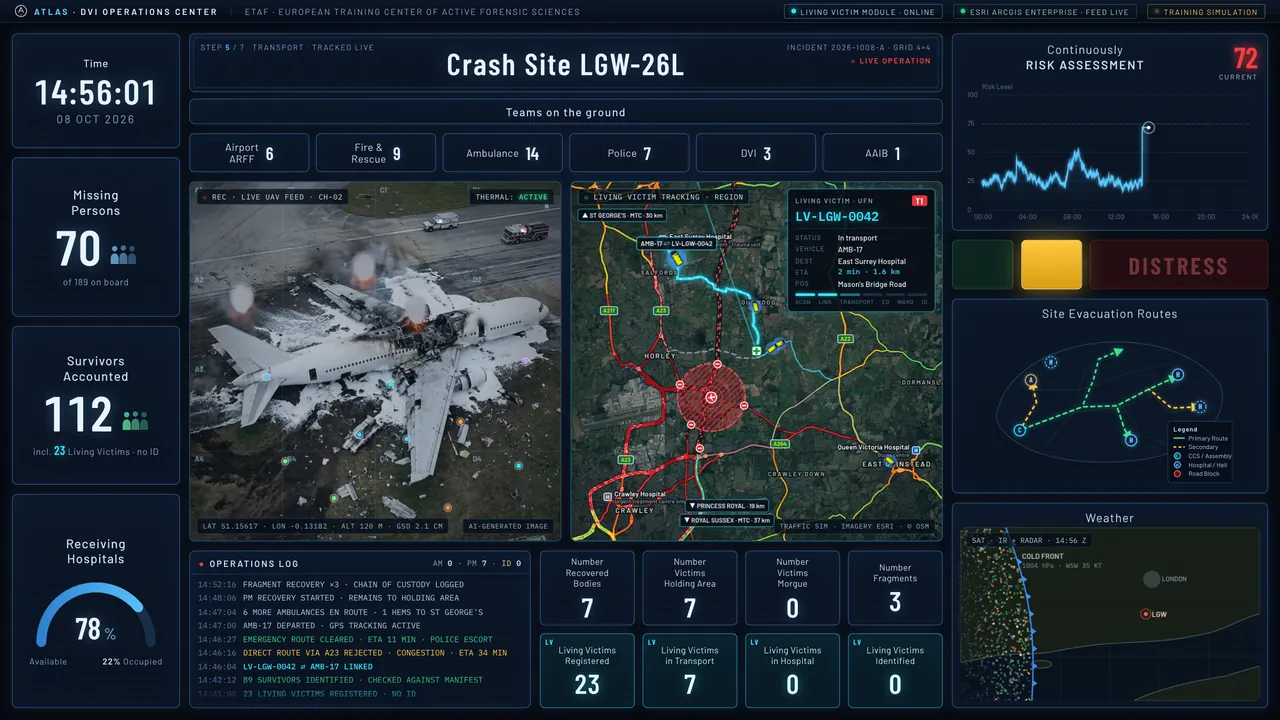Click the Training Simulation badge
The width and height of the screenshot is (1280, 720).
coord(1205,12)
